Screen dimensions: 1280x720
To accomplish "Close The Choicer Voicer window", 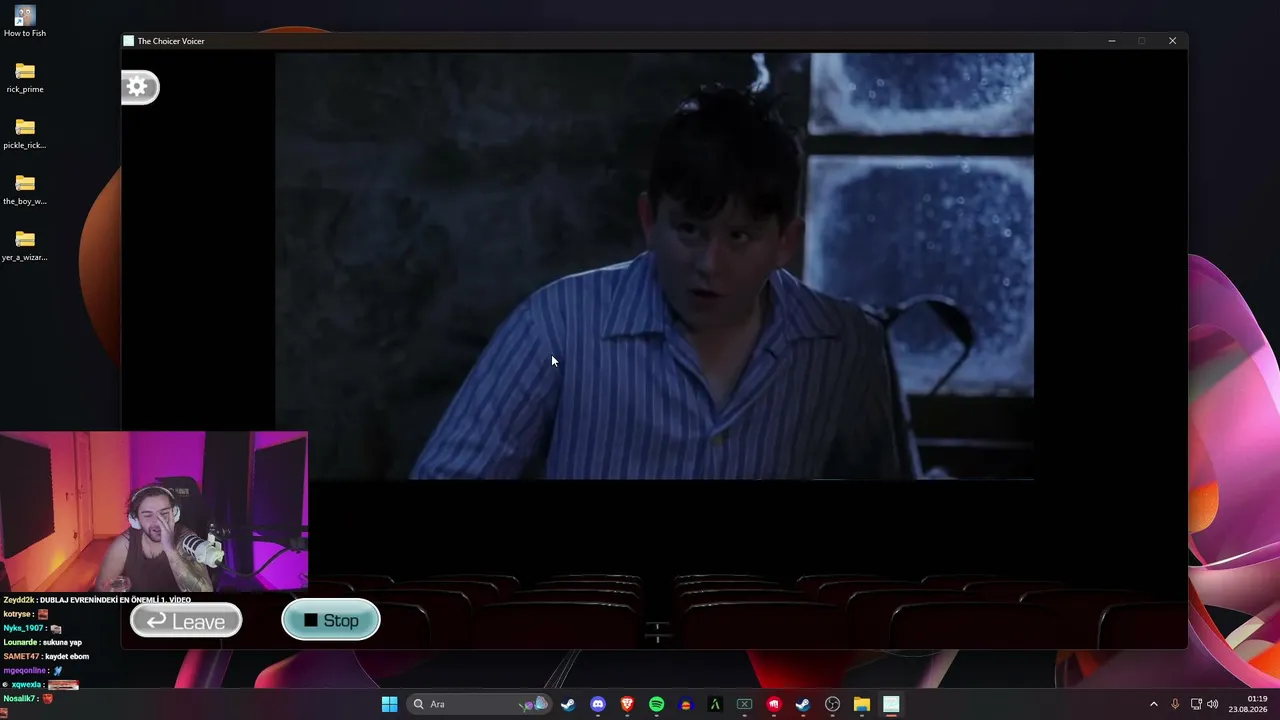I will [x=1172, y=41].
